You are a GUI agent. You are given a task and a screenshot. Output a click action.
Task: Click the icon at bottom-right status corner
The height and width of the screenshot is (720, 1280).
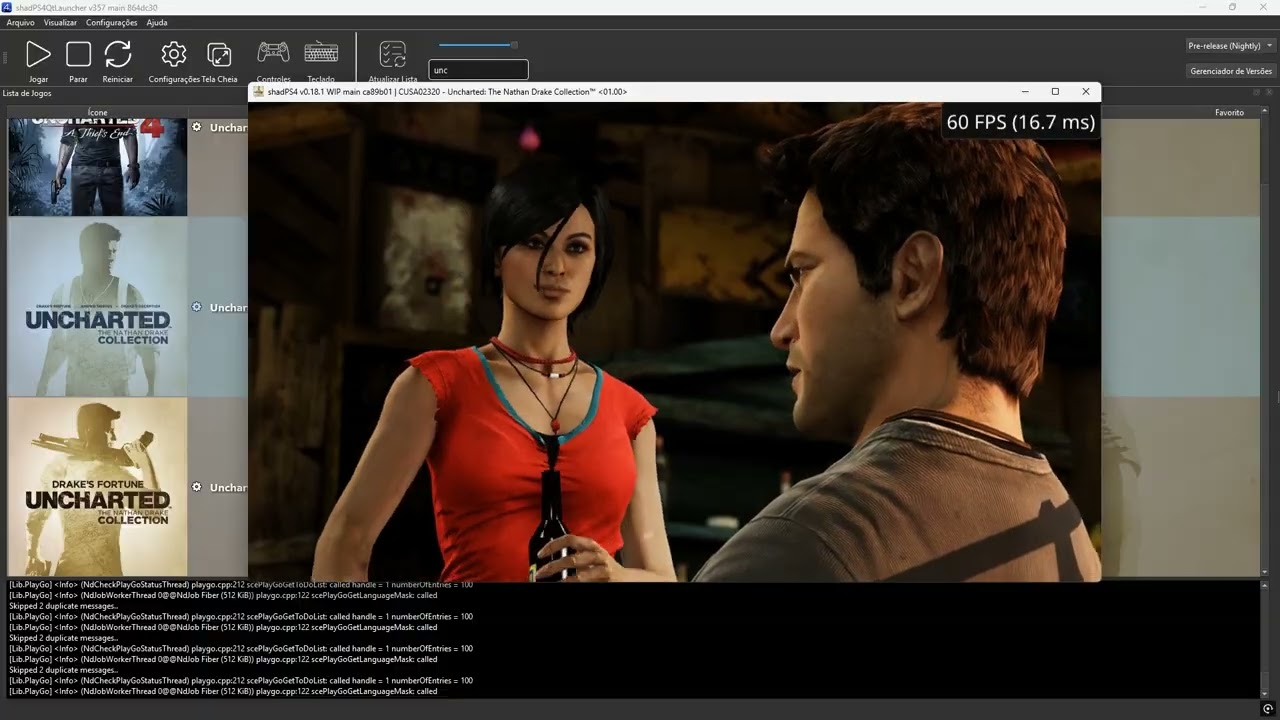point(1268,709)
